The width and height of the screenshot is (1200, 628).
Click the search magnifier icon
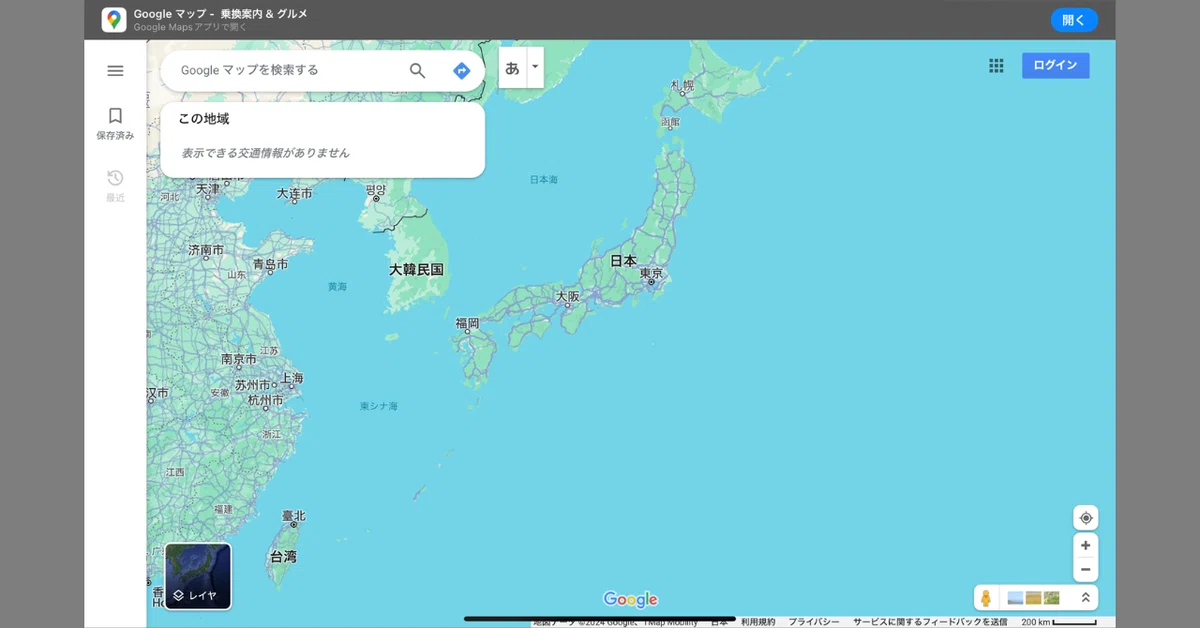(x=418, y=70)
